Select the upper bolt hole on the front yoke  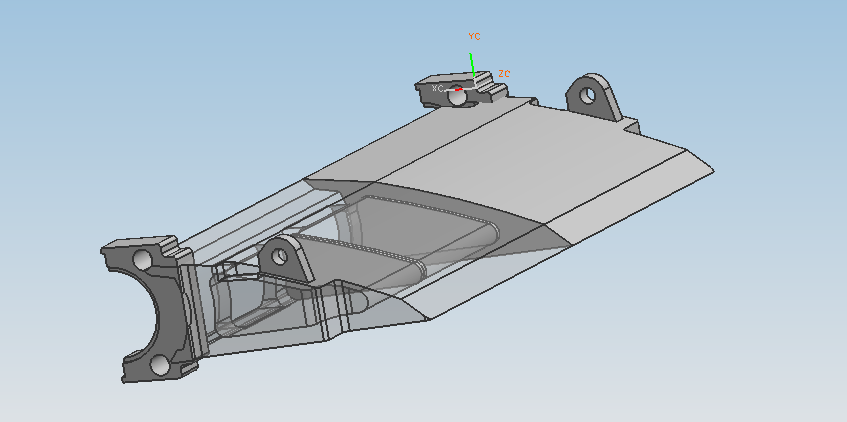pyautogui.click(x=143, y=260)
